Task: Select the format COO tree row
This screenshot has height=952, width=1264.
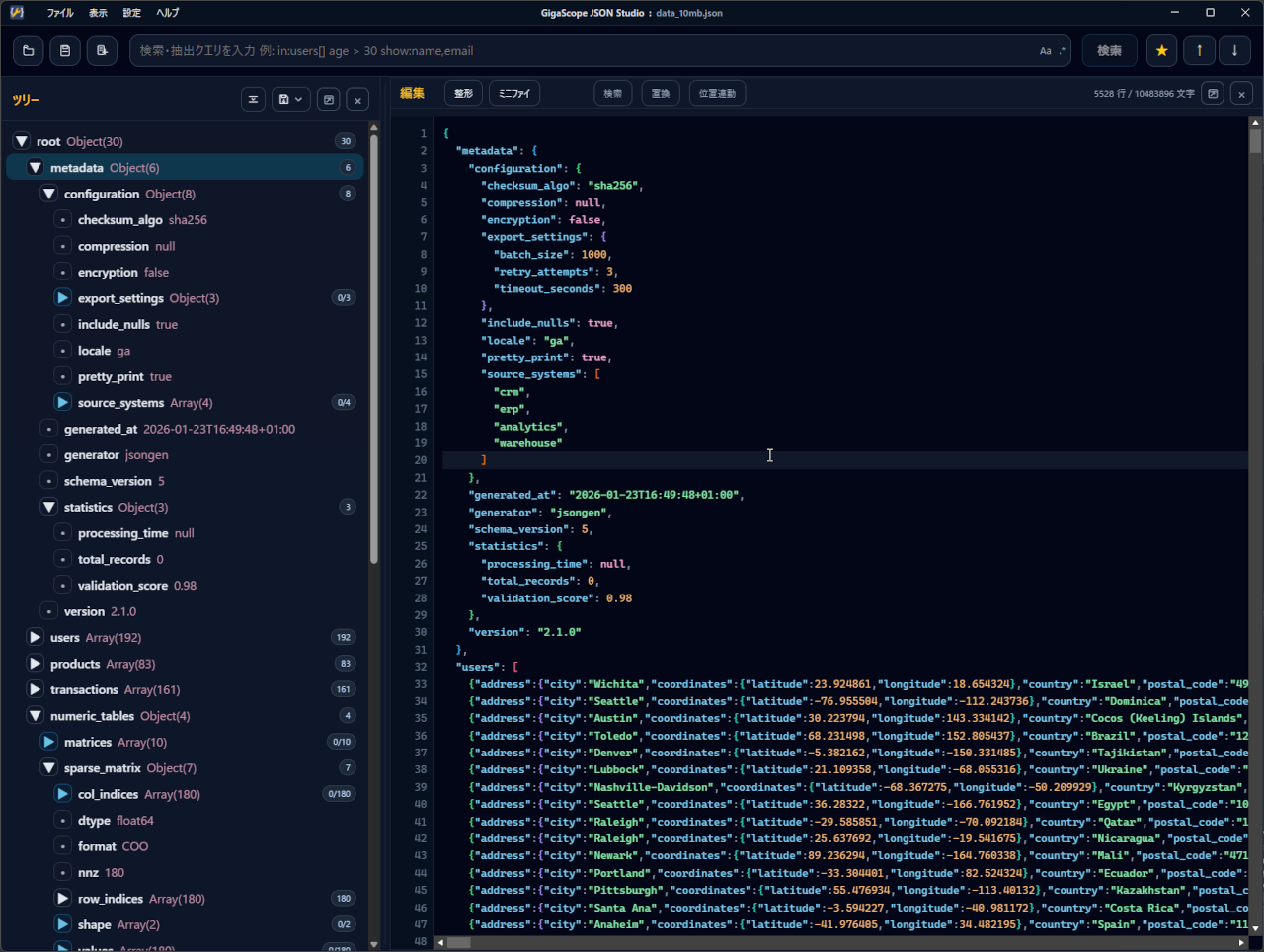Action: 186,846
